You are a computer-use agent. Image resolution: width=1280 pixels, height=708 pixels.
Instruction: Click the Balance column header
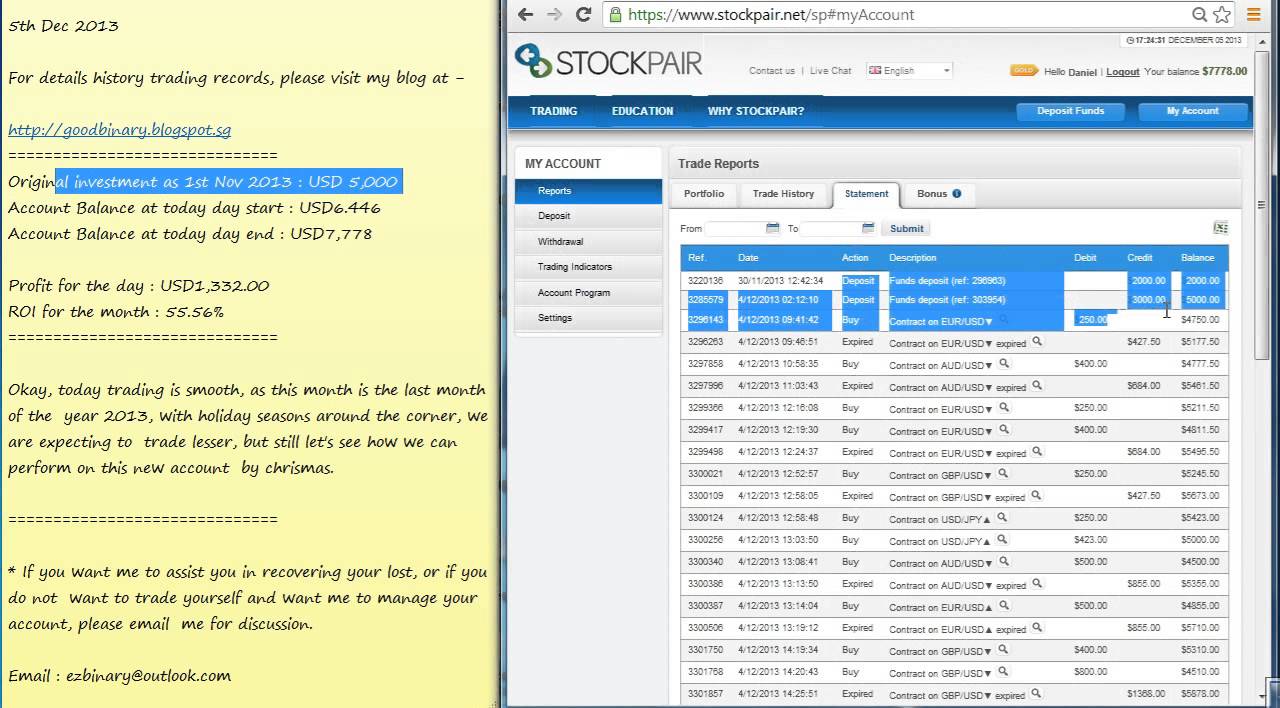tap(1197, 258)
